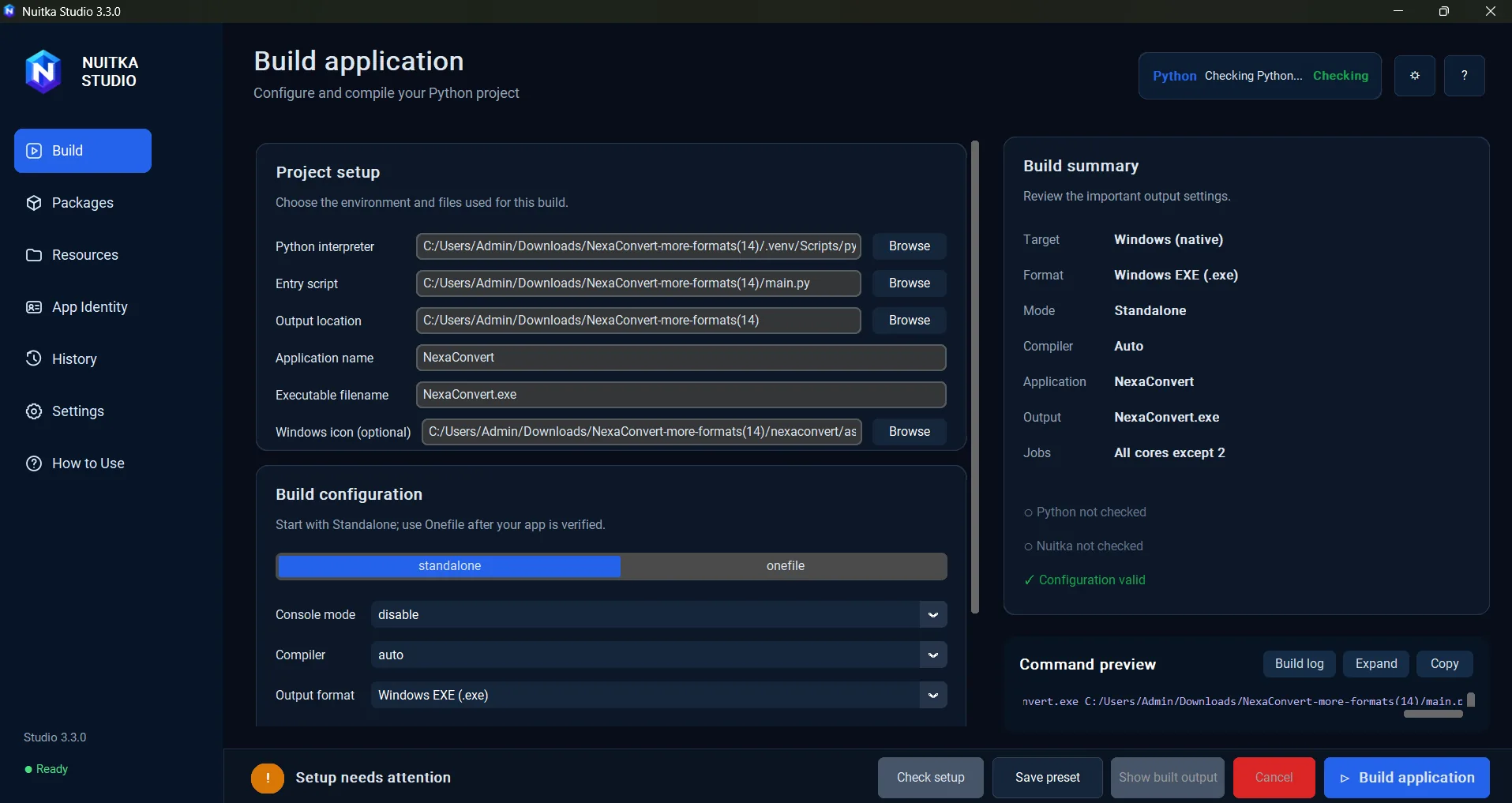Click the Settings gear icon in sidebar

coord(34,411)
